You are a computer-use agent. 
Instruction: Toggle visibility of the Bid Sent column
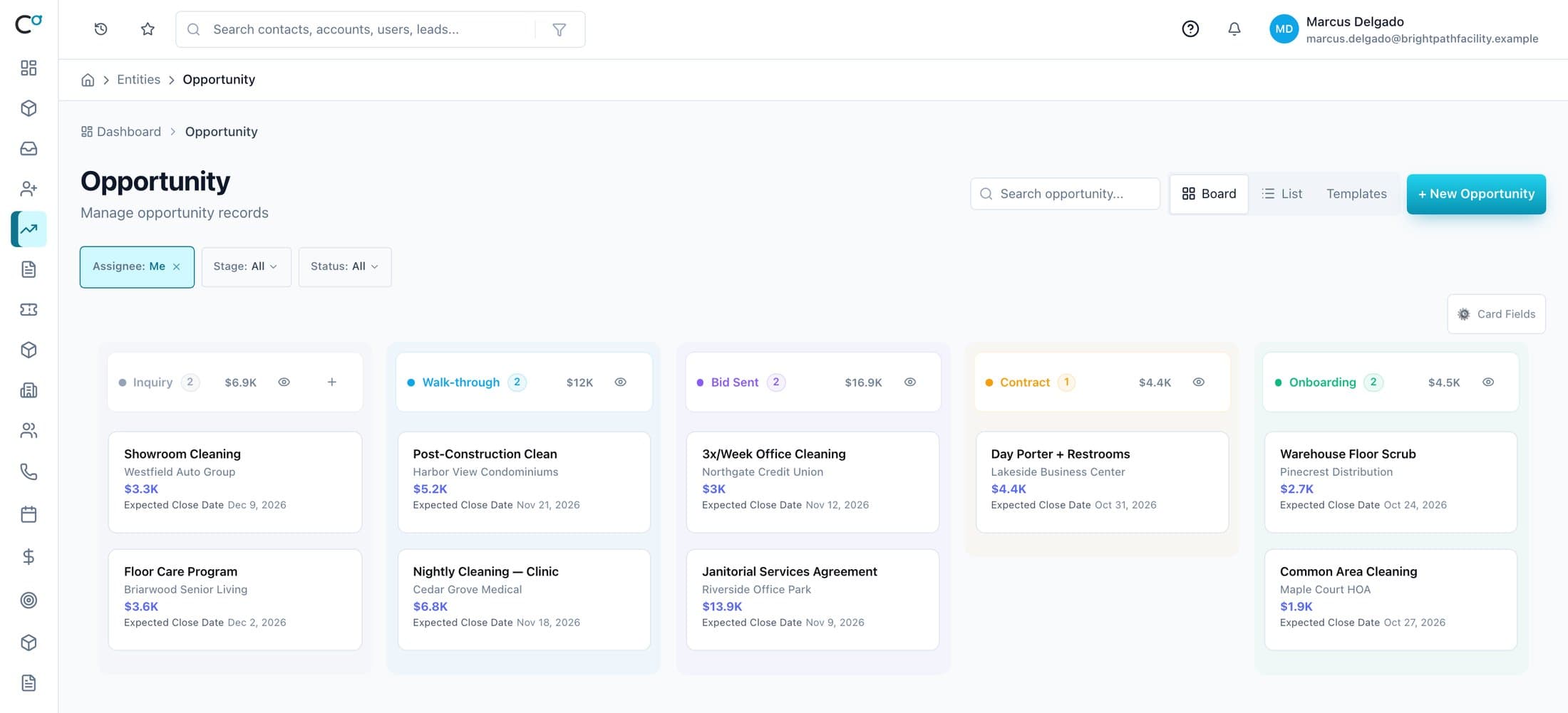click(x=910, y=382)
